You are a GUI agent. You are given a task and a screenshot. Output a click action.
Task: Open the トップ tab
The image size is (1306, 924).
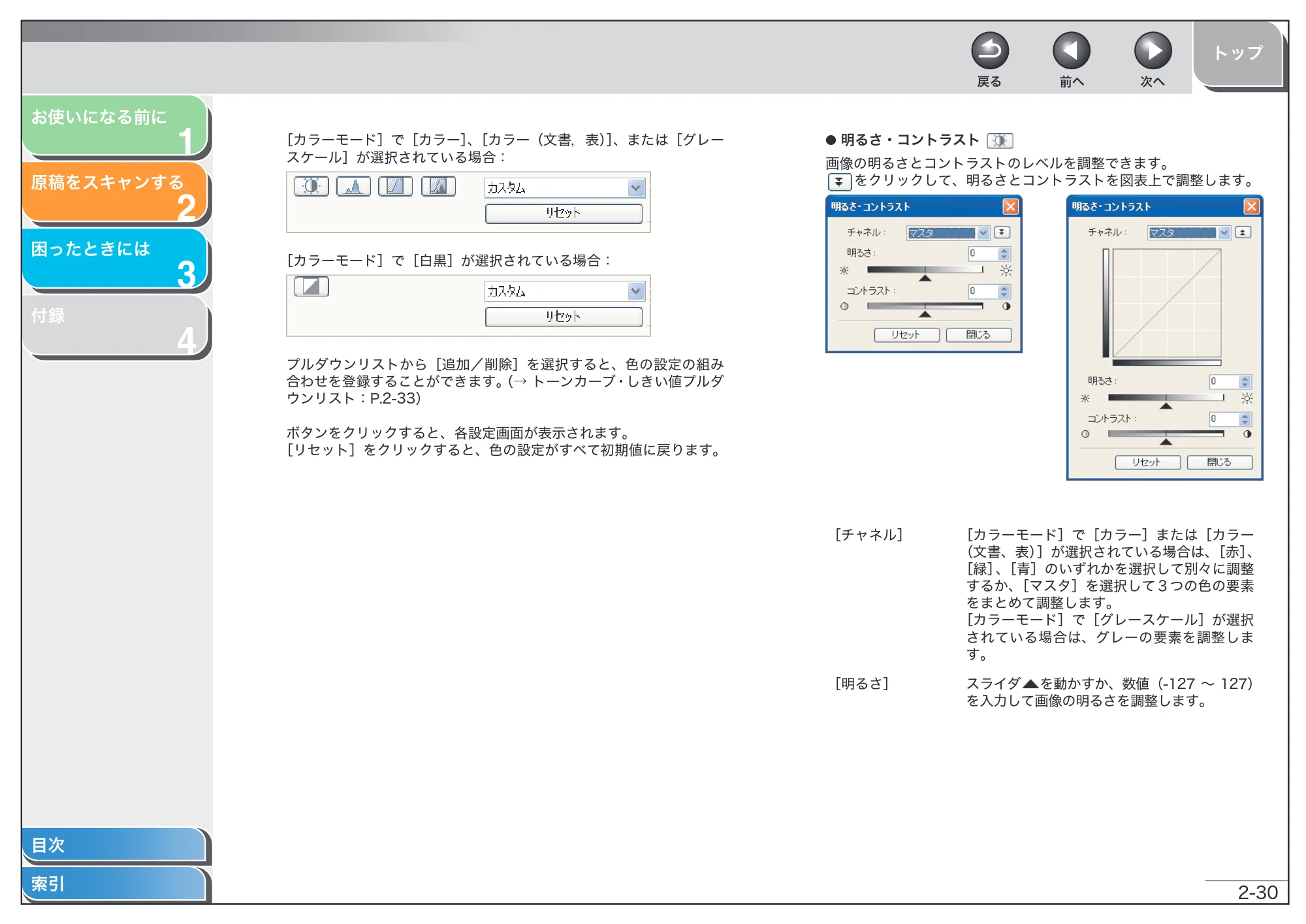1237,53
